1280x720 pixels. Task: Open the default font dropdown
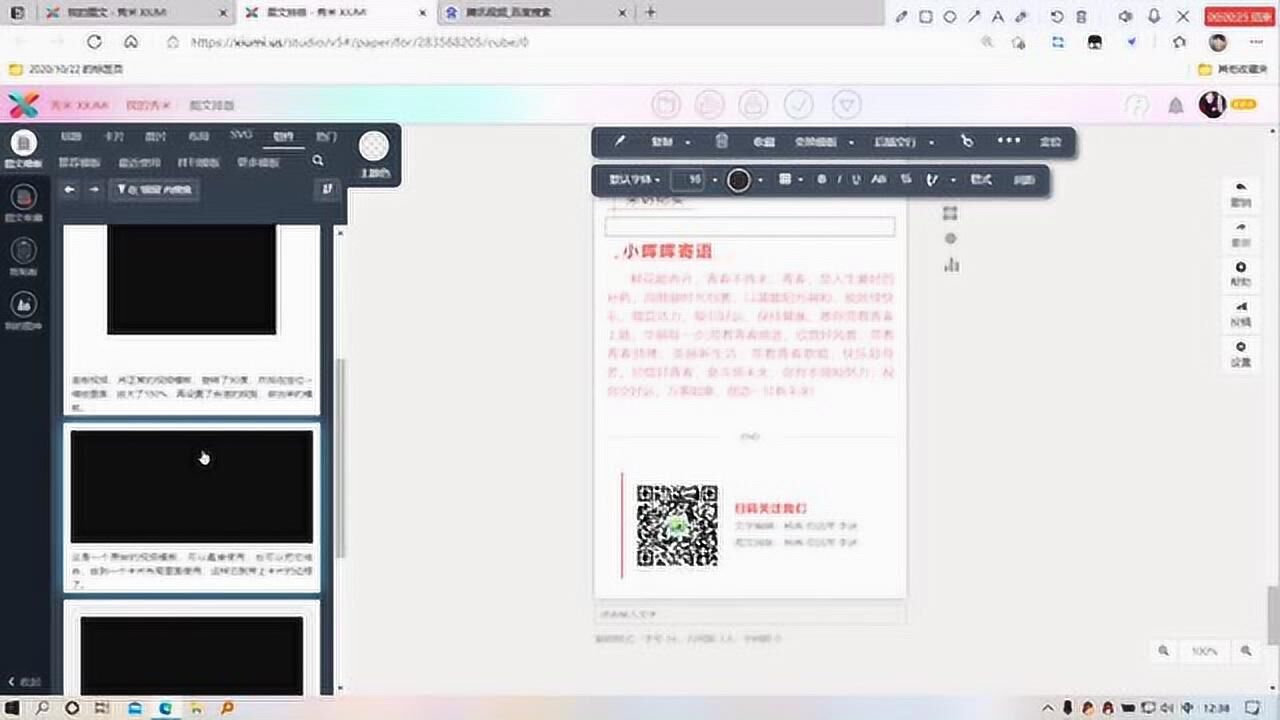click(635, 180)
